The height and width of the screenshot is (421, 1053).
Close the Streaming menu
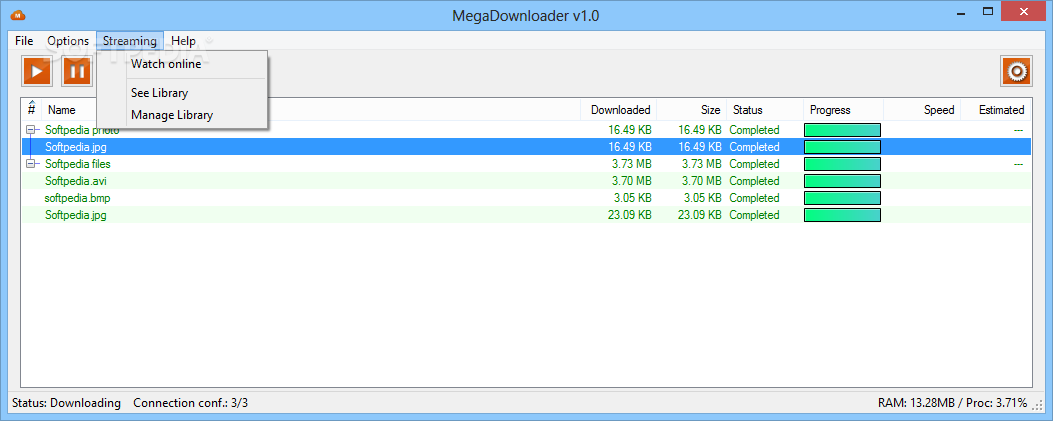pos(130,41)
